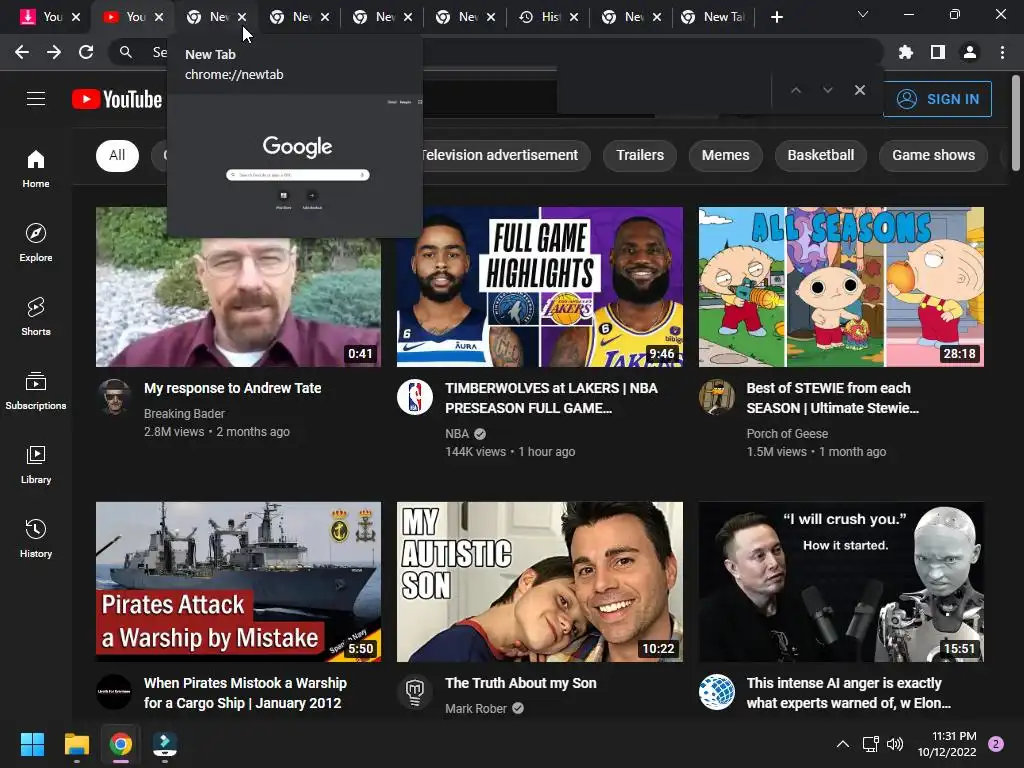Open Timberwolves at Lakers video title
1024x768 pixels.
point(551,398)
